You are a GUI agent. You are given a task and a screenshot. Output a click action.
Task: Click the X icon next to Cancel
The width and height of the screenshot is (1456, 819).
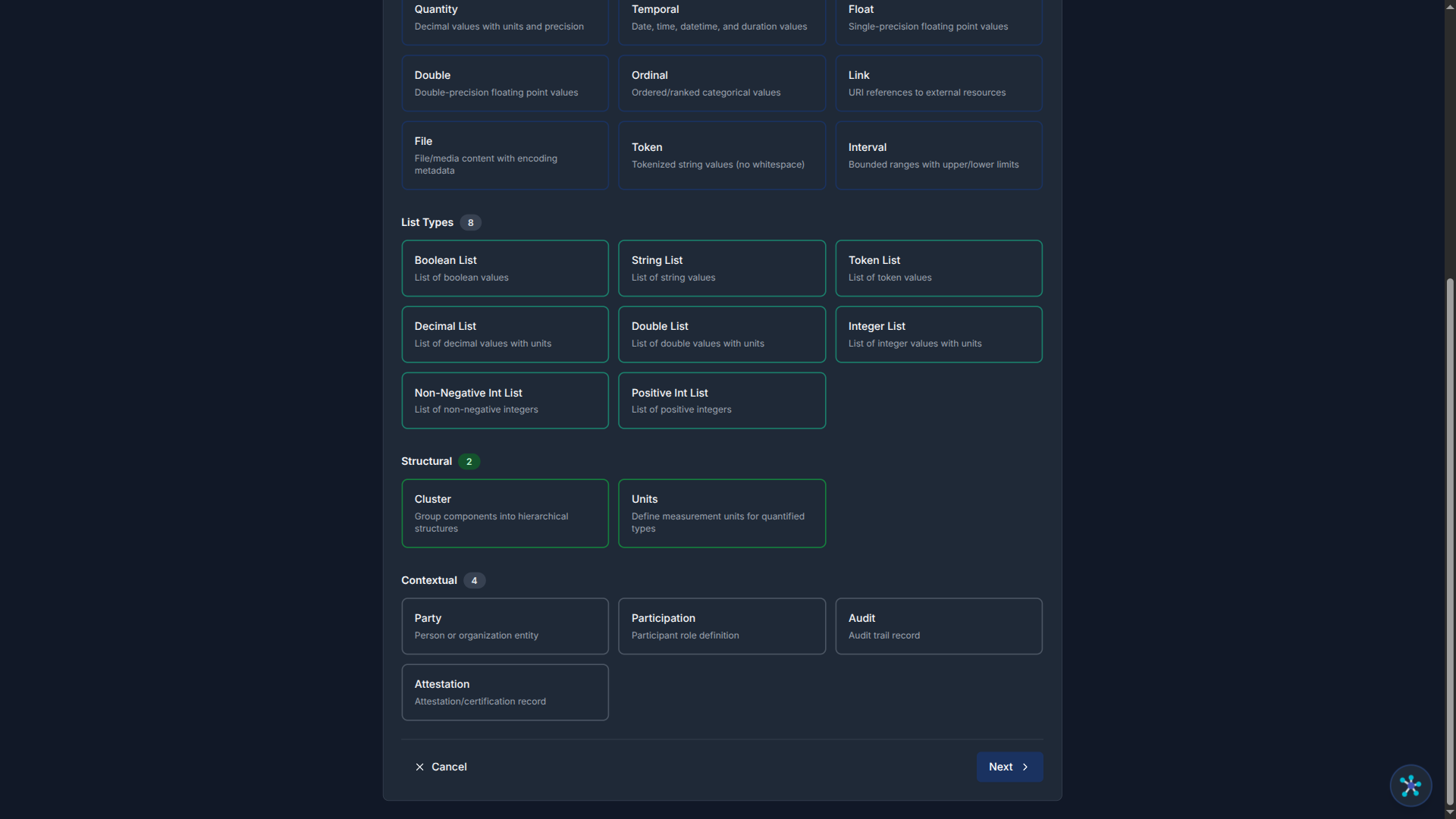[x=419, y=767]
